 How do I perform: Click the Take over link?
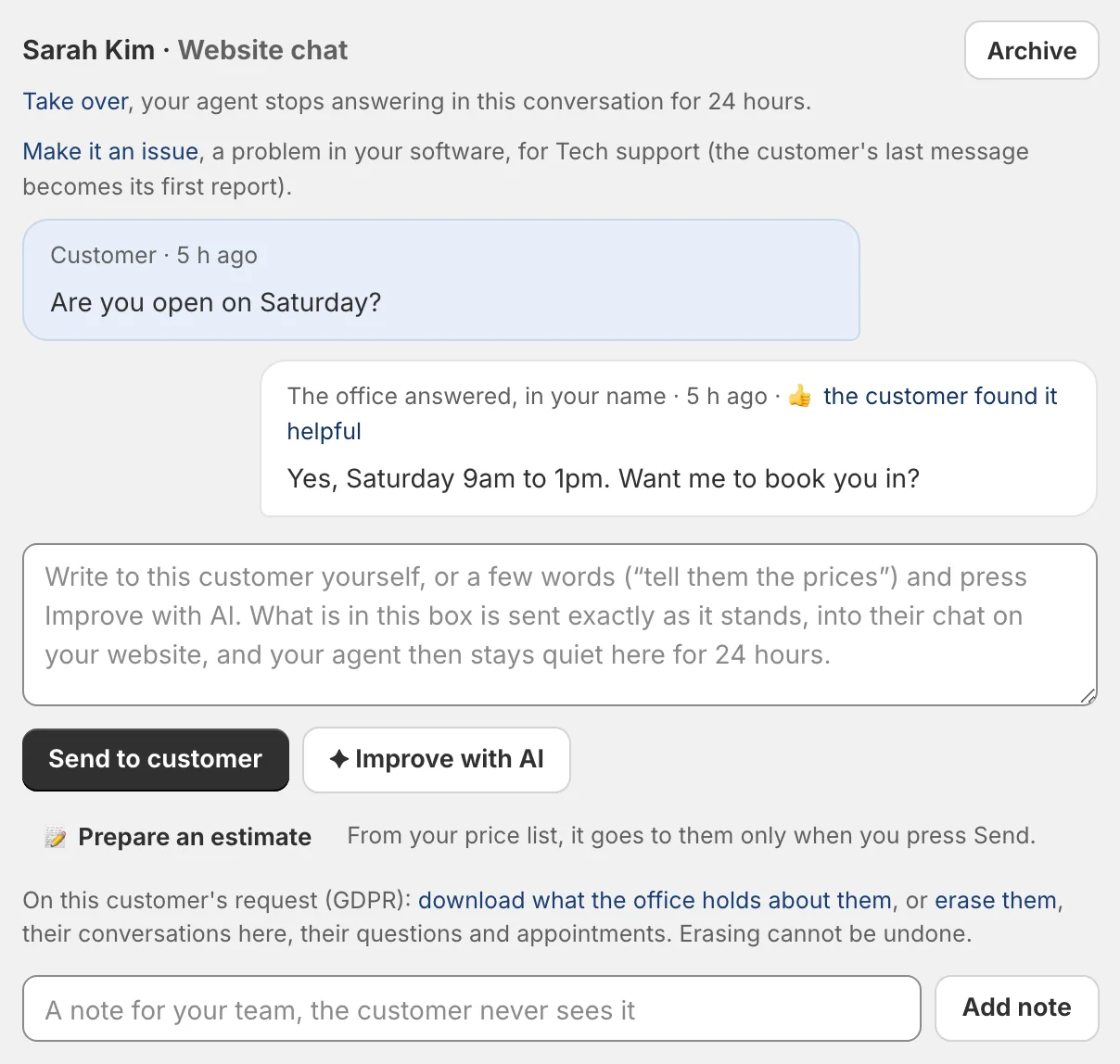[75, 101]
